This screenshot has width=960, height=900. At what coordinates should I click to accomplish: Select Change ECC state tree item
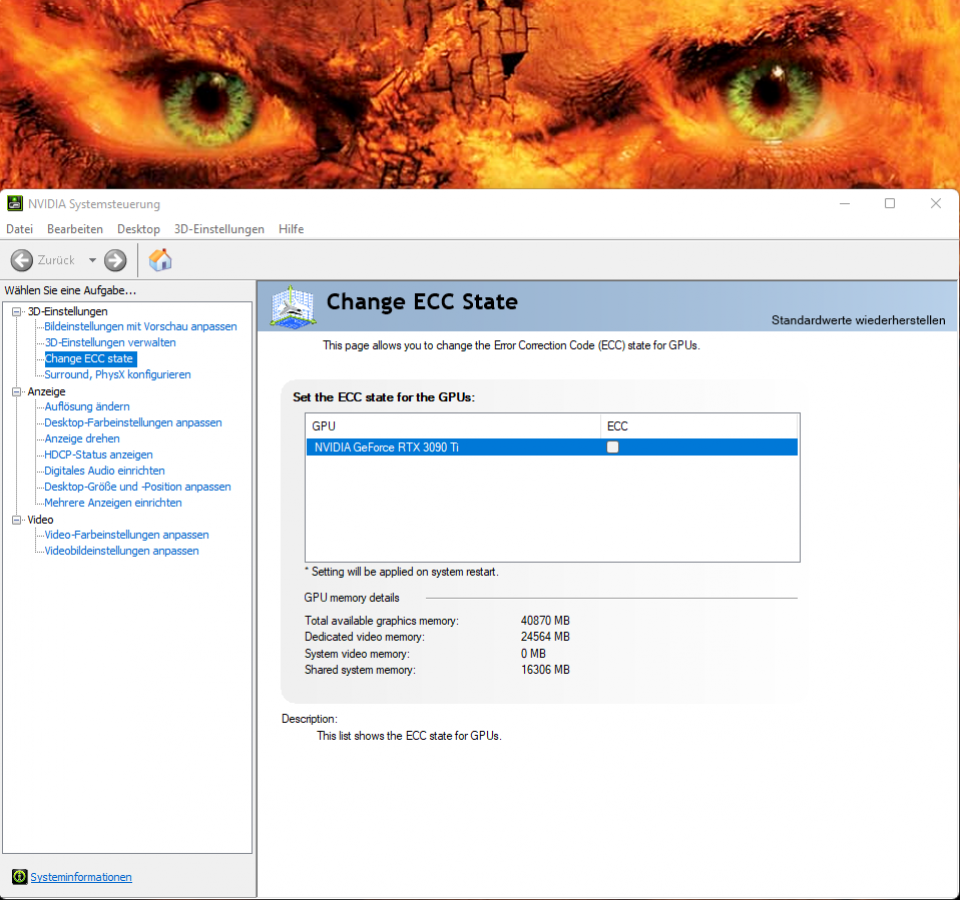89,358
